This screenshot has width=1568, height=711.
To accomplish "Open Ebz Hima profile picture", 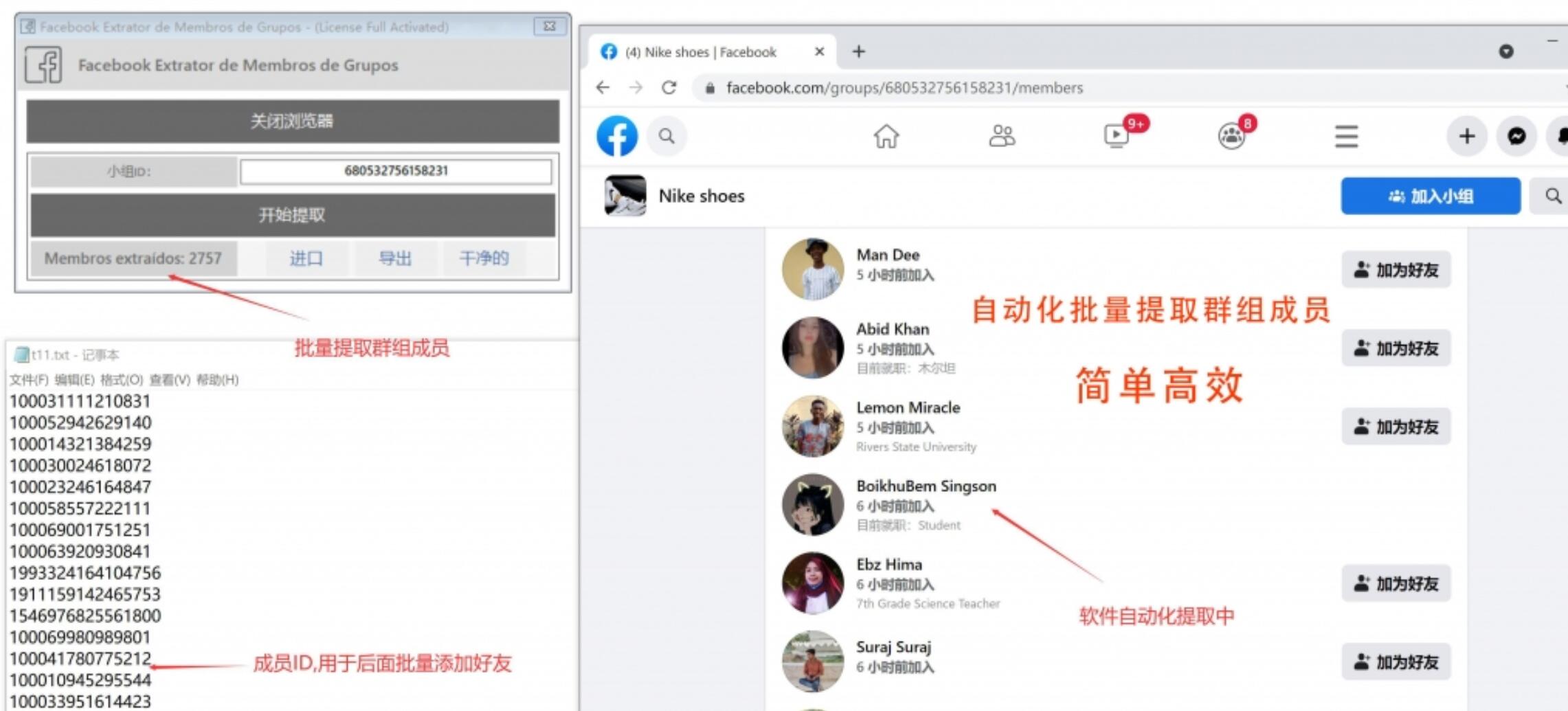I will 813,583.
